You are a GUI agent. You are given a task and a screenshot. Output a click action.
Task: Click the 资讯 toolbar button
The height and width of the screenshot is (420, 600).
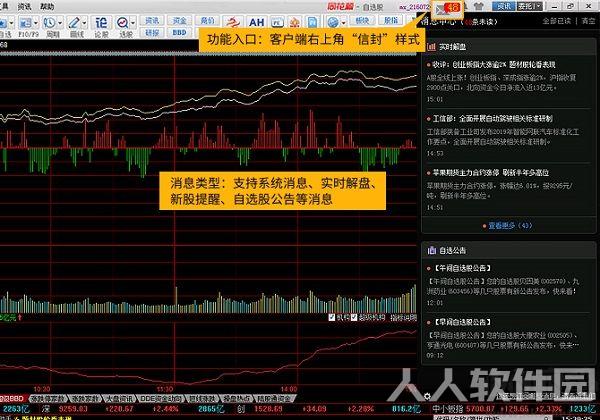click(152, 20)
